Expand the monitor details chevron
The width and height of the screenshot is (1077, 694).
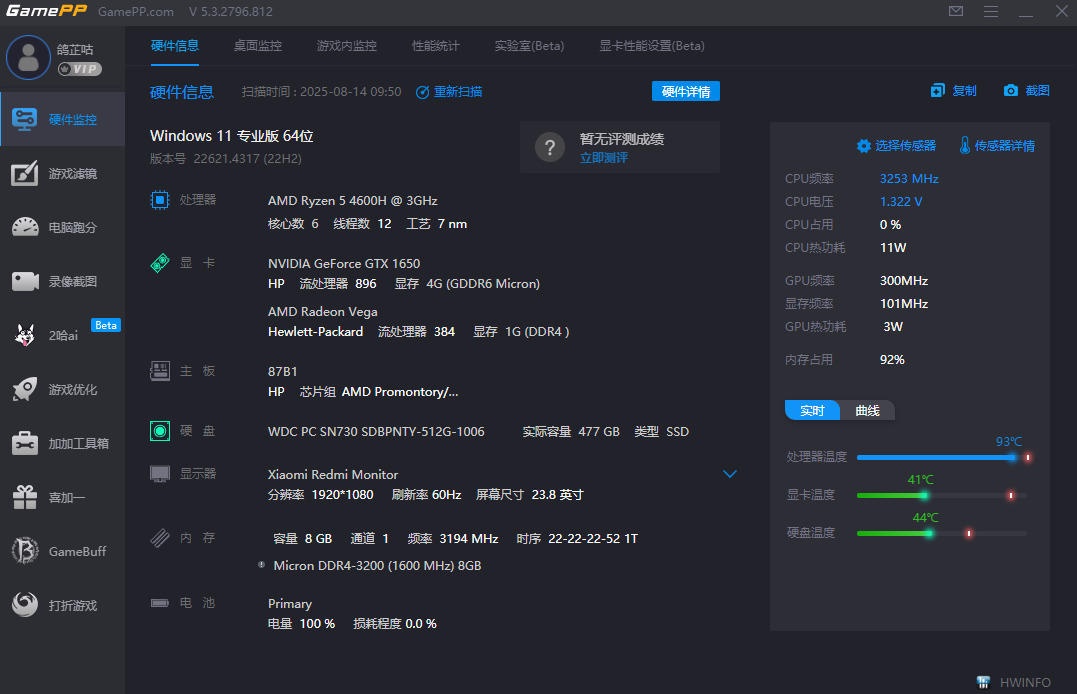click(x=729, y=474)
